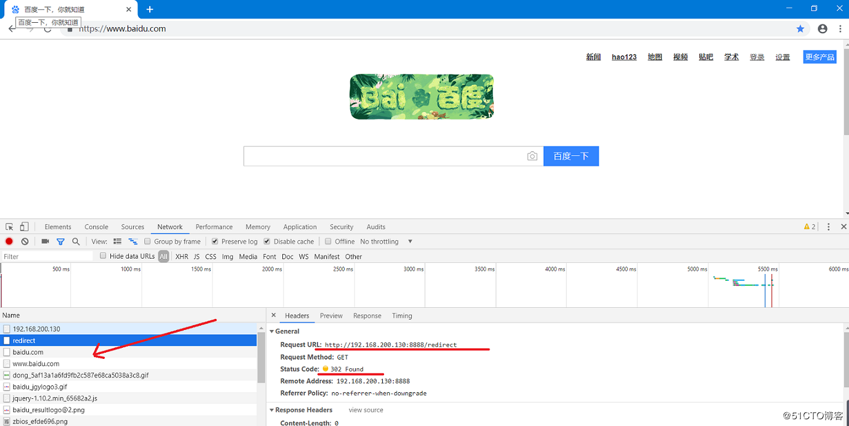This screenshot has height=426, width=849.
Task: Filter requests by Img
Action: [x=227, y=257]
